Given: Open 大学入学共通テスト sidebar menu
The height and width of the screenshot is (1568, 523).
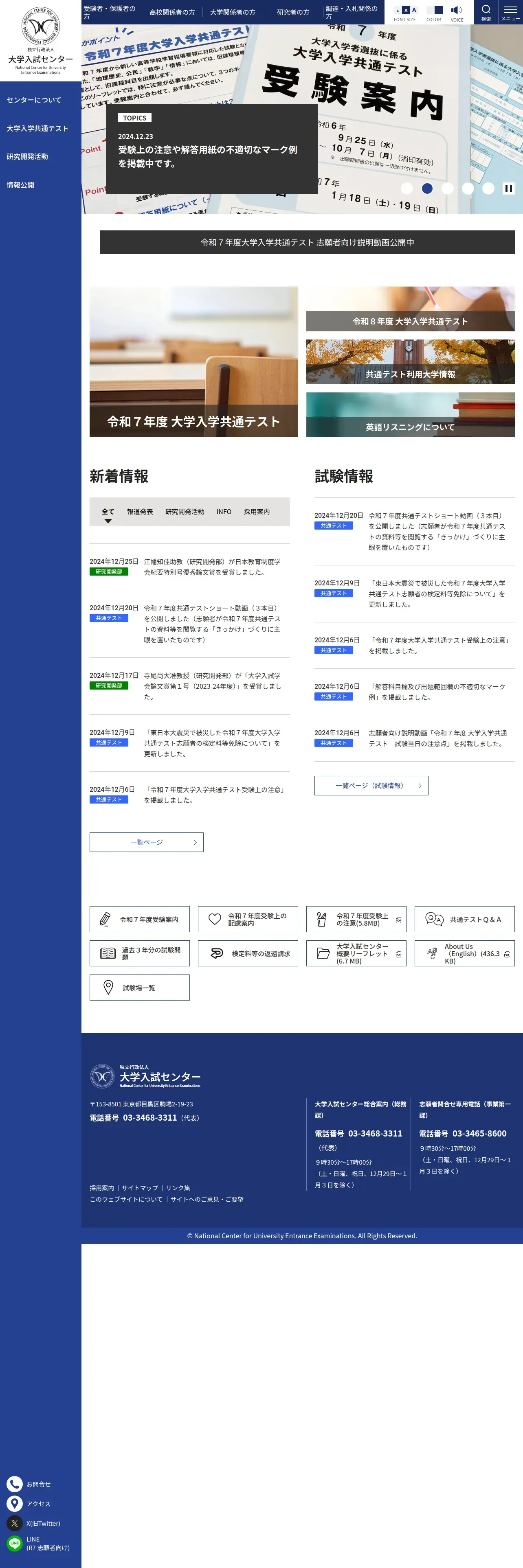Looking at the screenshot, I should coord(37,129).
